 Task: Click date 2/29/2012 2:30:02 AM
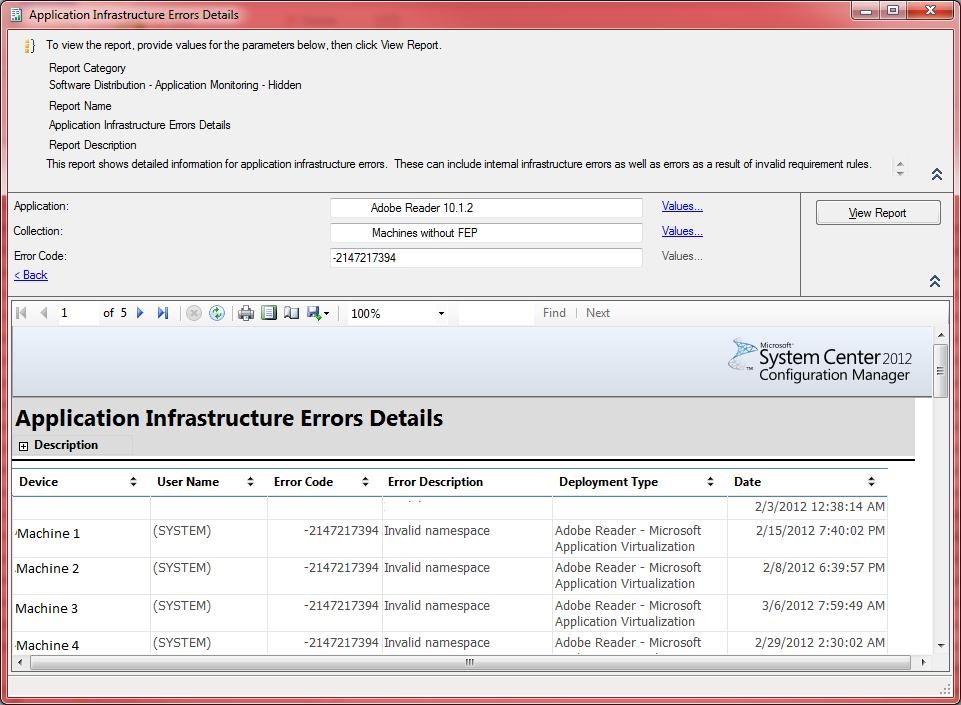820,643
